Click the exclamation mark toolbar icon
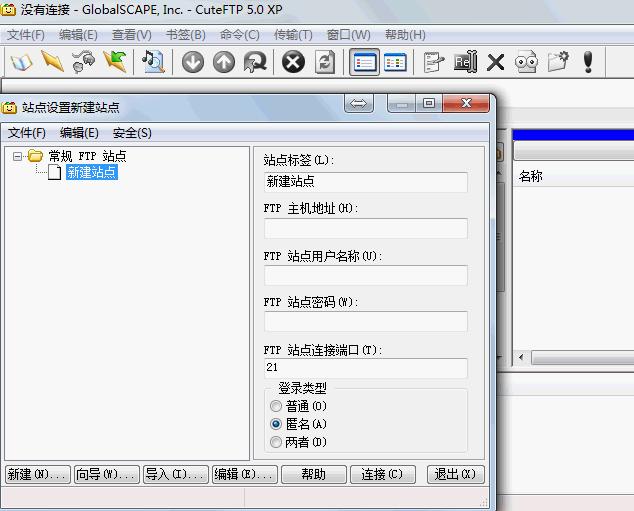Image resolution: width=634 pixels, height=511 pixels. pyautogui.click(x=588, y=62)
